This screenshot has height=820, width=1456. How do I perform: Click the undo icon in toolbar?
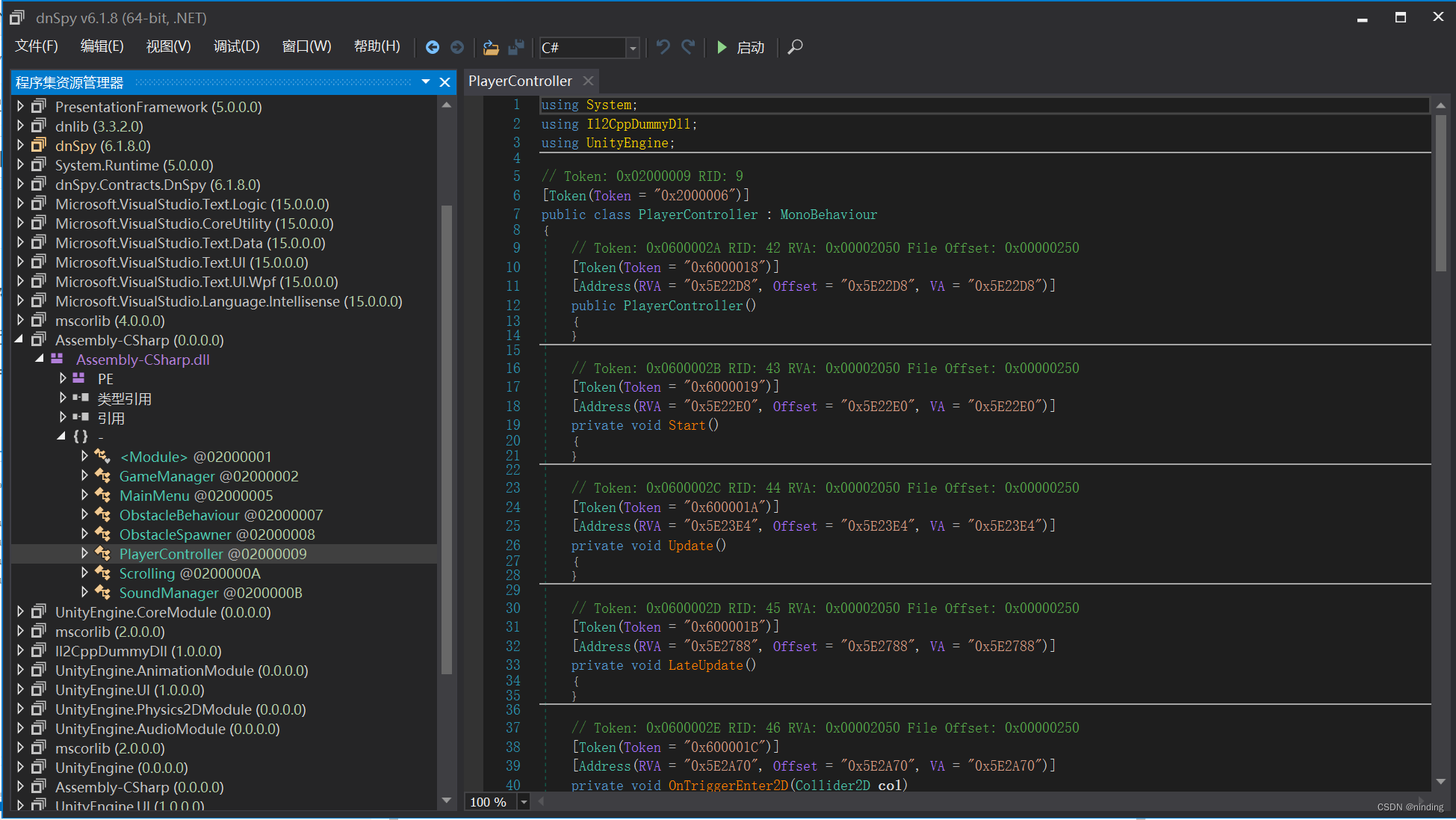pos(663,47)
